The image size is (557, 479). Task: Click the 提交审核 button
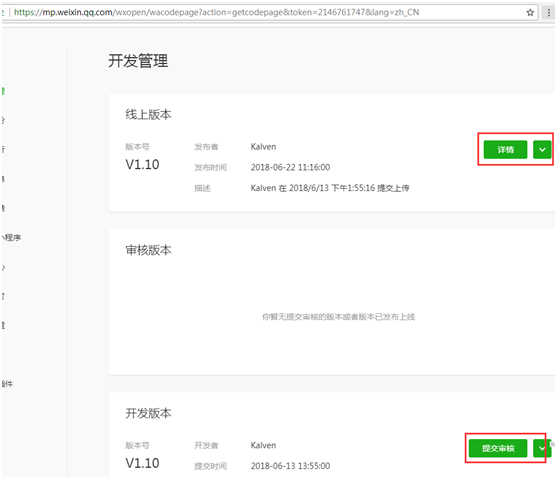click(498, 448)
